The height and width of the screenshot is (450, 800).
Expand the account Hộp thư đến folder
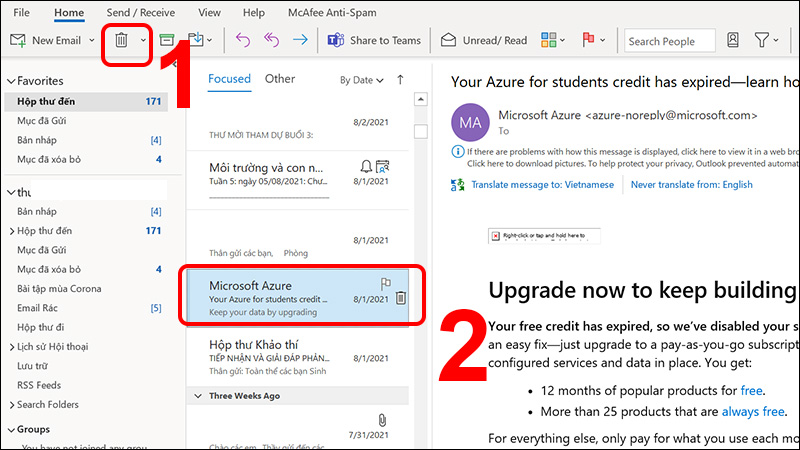coord(12,231)
